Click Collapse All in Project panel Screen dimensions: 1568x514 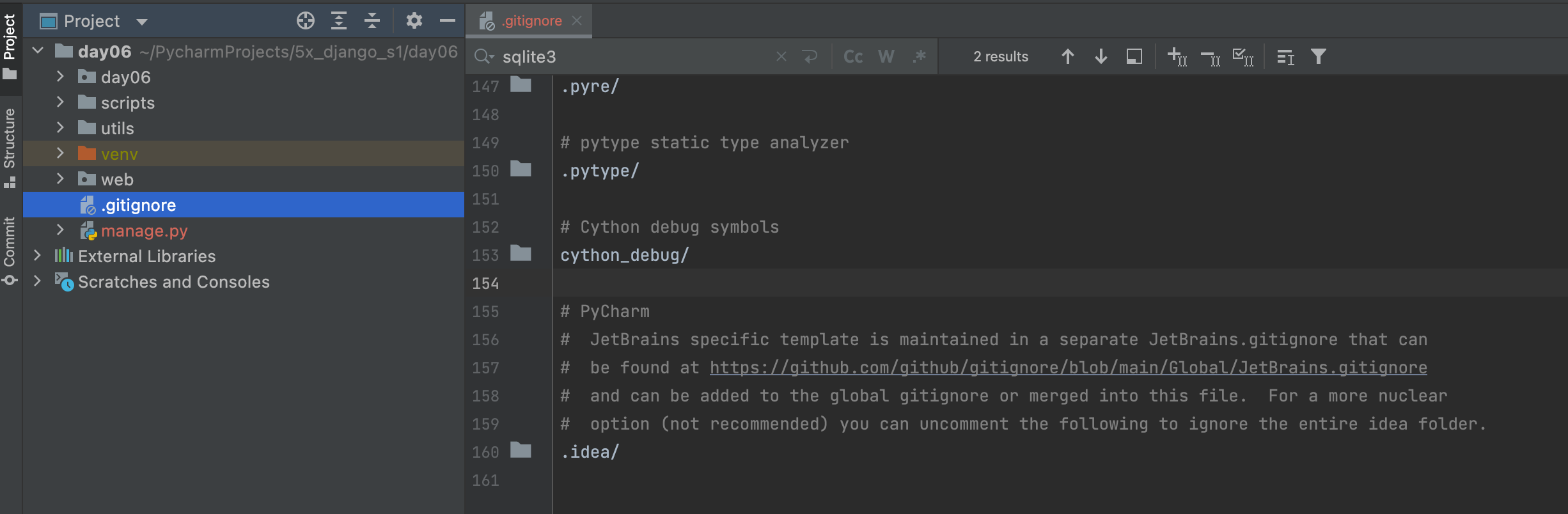(372, 21)
